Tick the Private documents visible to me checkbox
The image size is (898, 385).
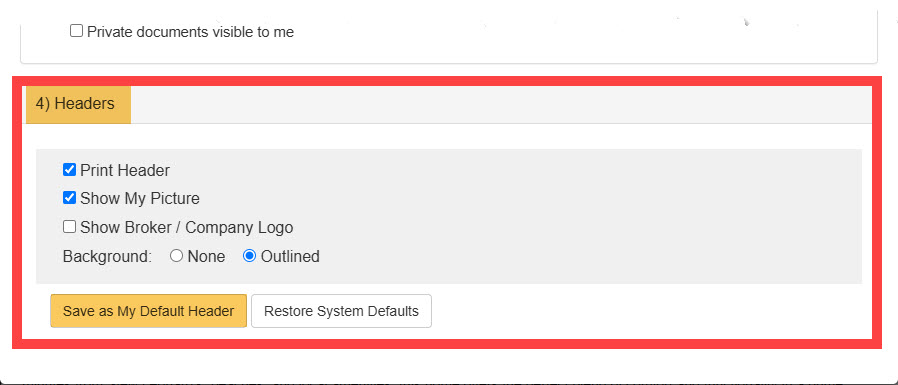76,31
